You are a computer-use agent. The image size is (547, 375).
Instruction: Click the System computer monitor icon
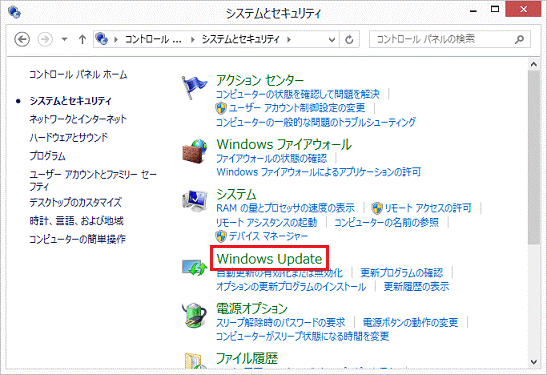pyautogui.click(x=195, y=201)
